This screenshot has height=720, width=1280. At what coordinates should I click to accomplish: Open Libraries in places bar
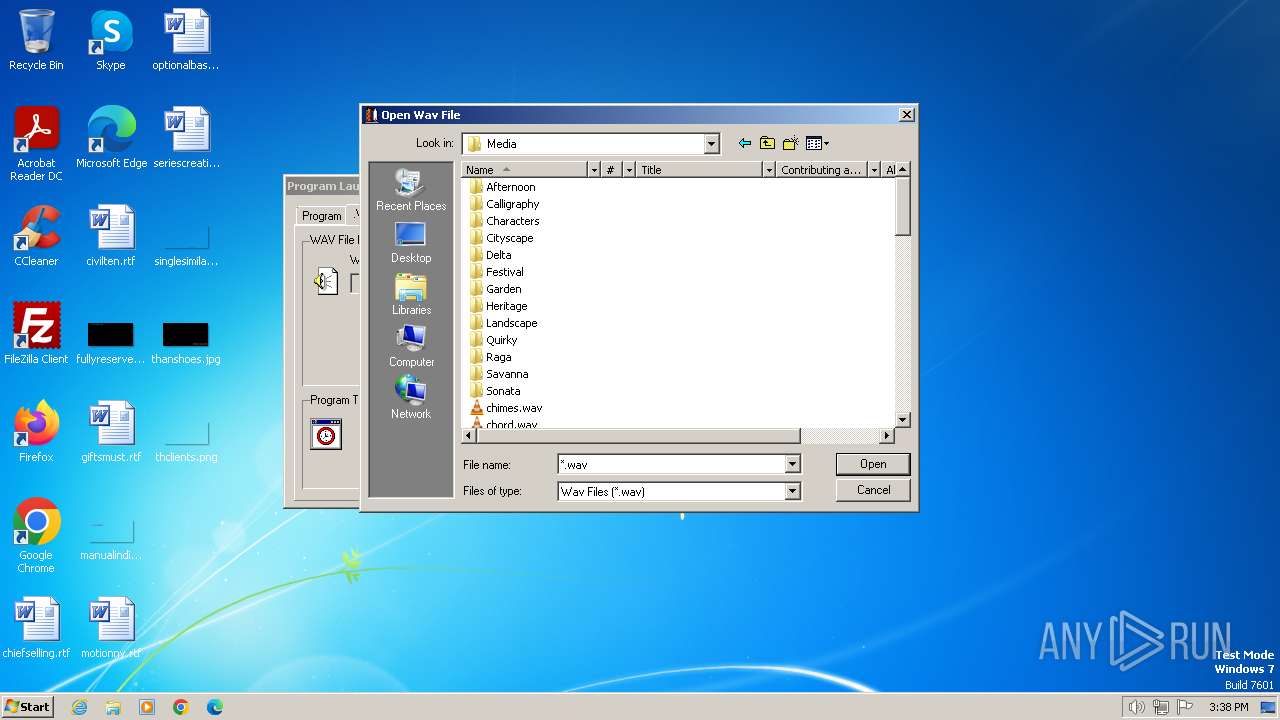411,294
